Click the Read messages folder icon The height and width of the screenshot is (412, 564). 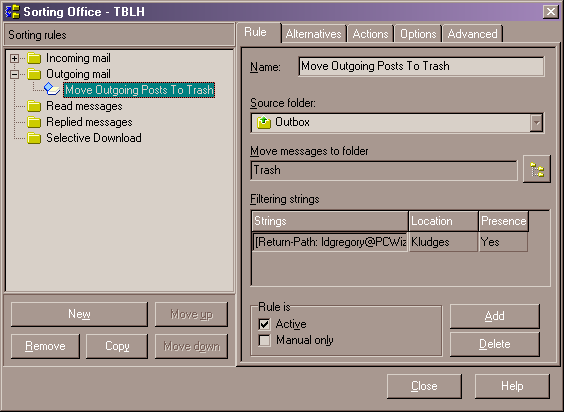coord(34,106)
